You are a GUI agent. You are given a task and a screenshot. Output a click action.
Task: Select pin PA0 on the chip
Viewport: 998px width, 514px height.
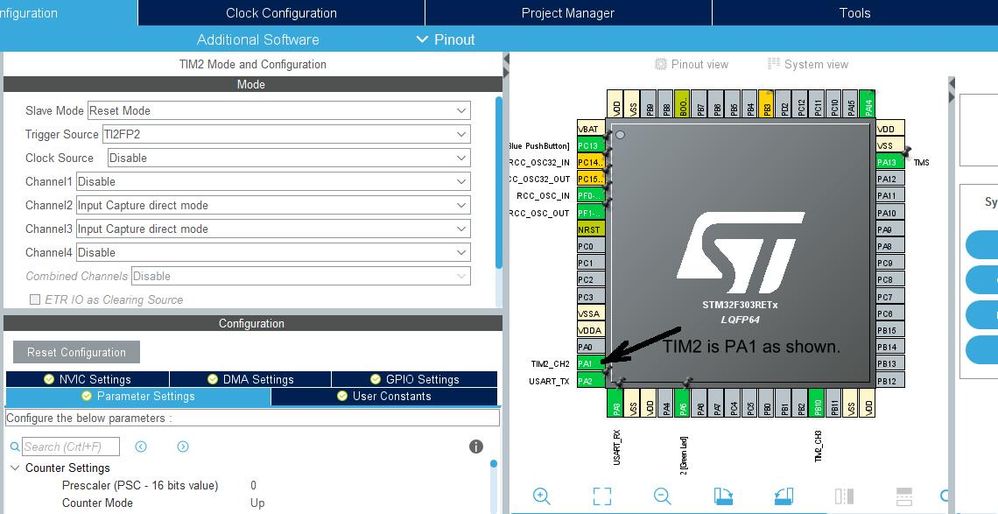pos(591,347)
